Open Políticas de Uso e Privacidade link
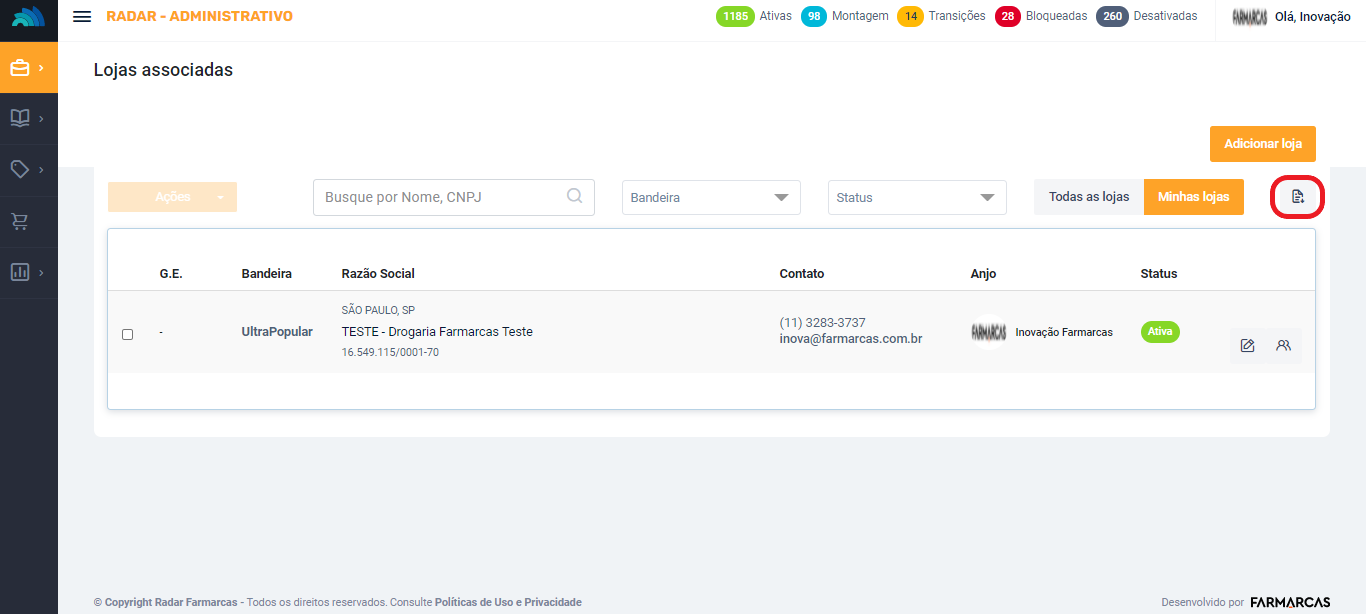This screenshot has height=614, width=1366. click(508, 602)
